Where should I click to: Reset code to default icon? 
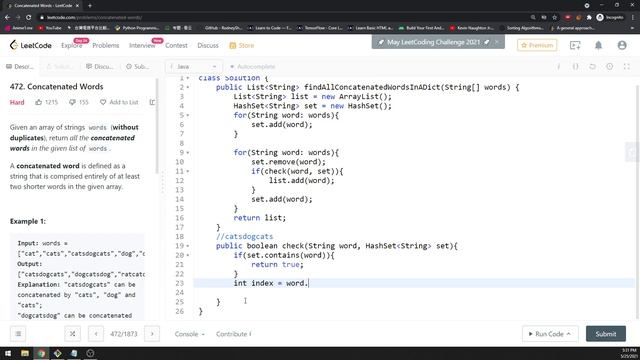pyautogui.click(x=592, y=67)
